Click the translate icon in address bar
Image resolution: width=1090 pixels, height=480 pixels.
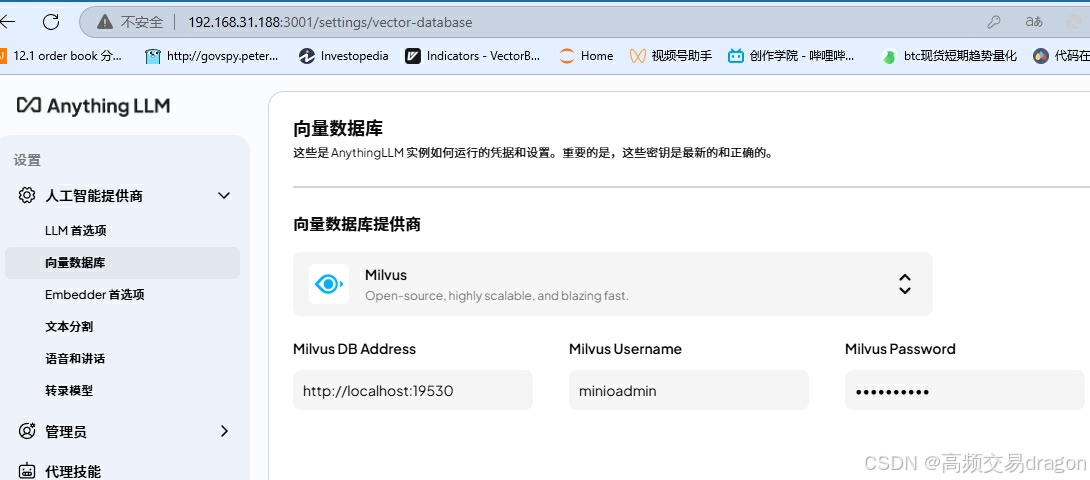[1034, 22]
